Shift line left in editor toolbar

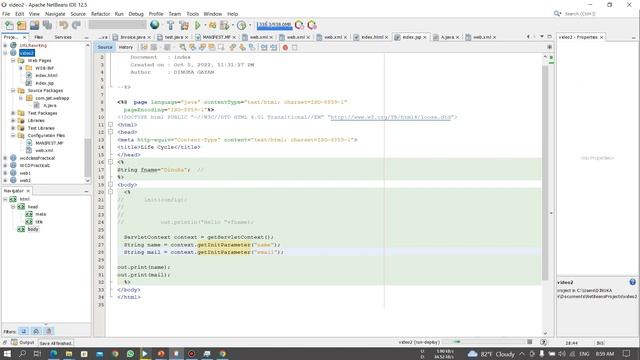coord(264,47)
